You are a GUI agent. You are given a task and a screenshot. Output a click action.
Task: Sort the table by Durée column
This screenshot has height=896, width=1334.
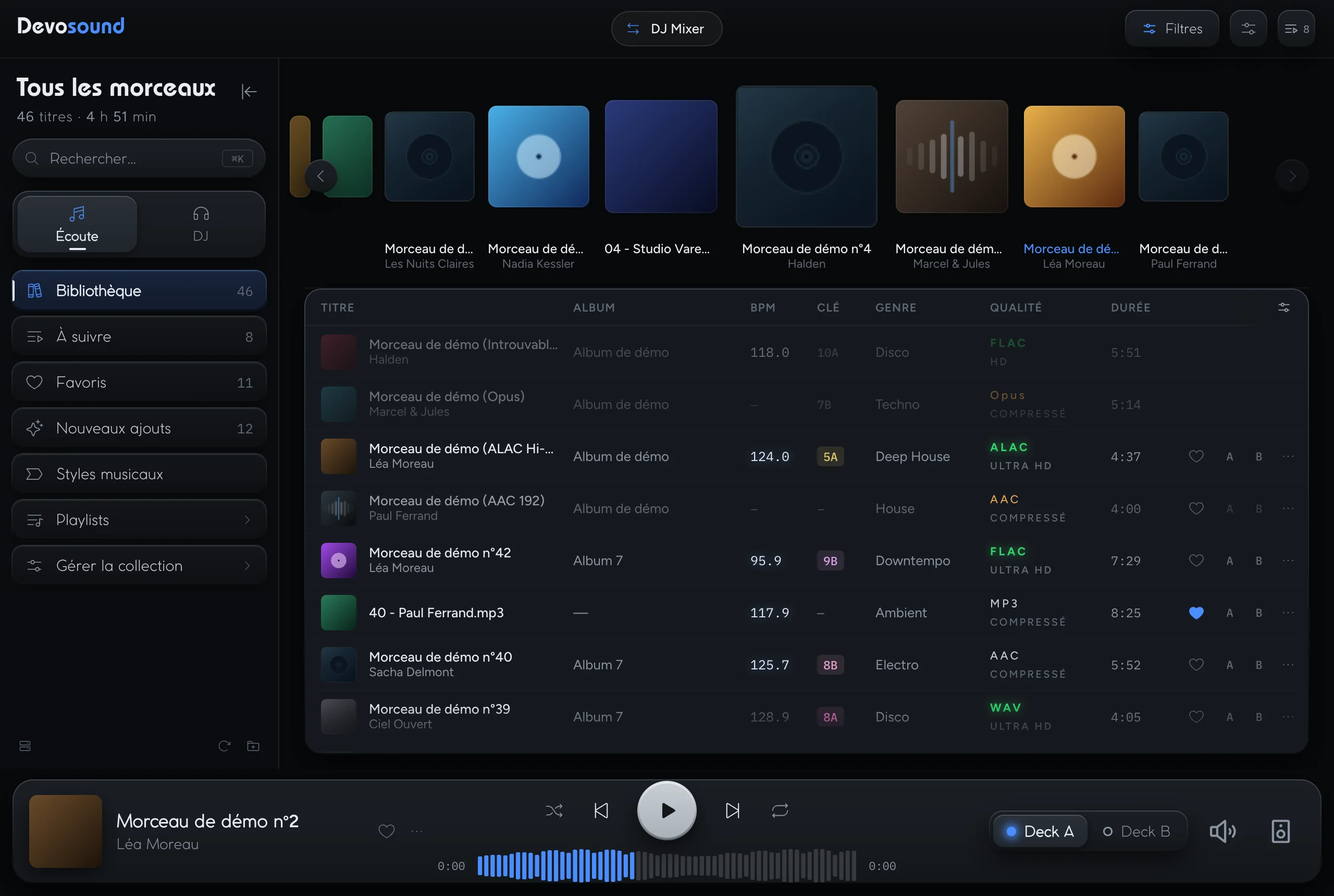[x=1131, y=307]
